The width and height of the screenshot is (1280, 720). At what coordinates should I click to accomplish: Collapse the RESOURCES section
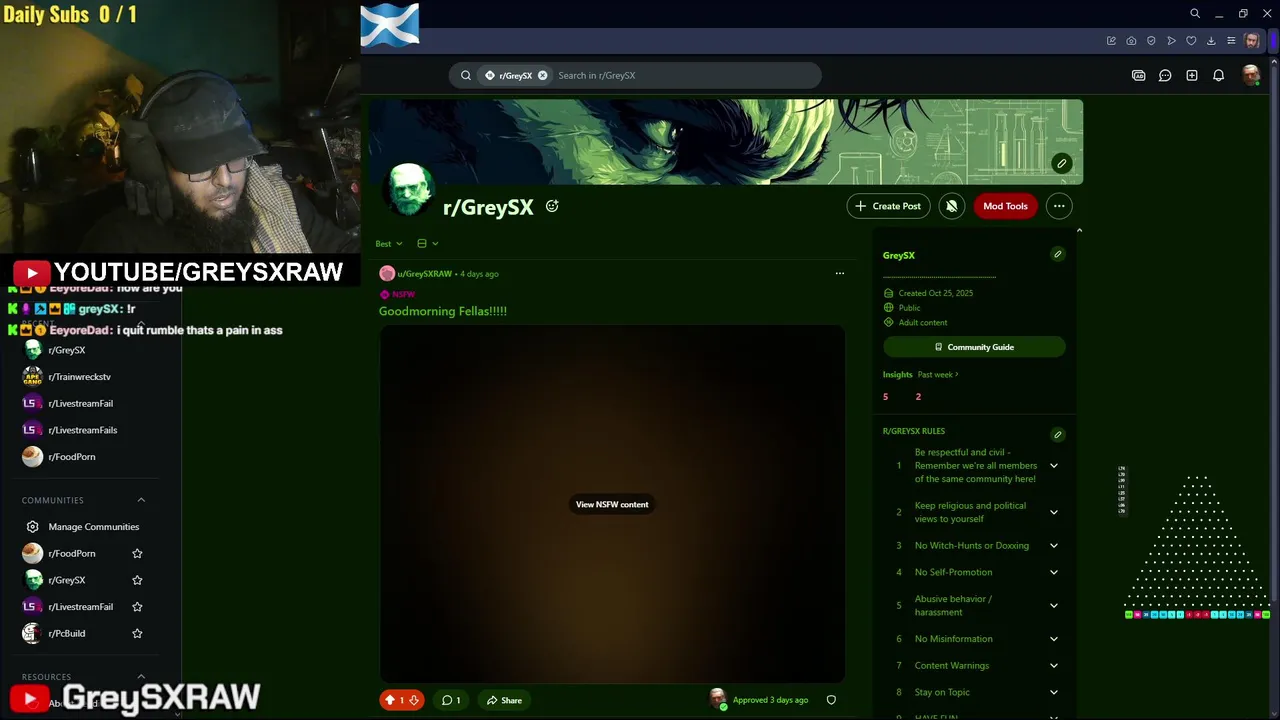141,677
